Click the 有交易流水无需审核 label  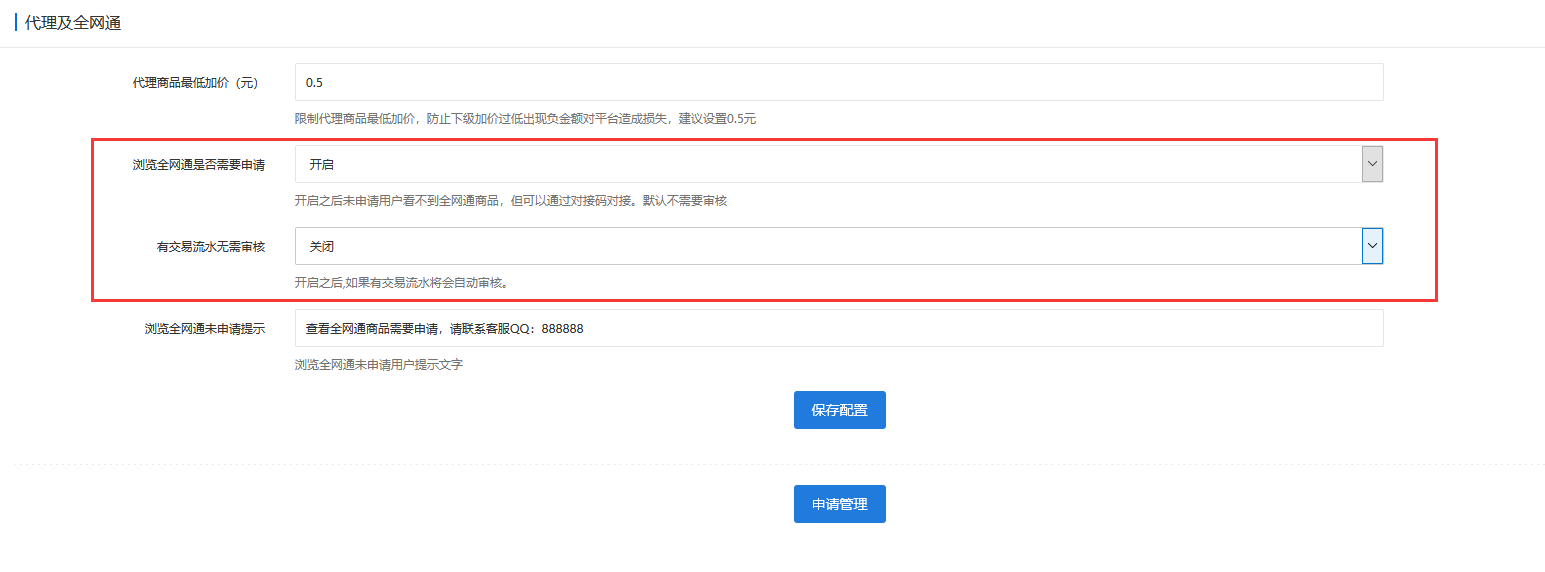(210, 246)
